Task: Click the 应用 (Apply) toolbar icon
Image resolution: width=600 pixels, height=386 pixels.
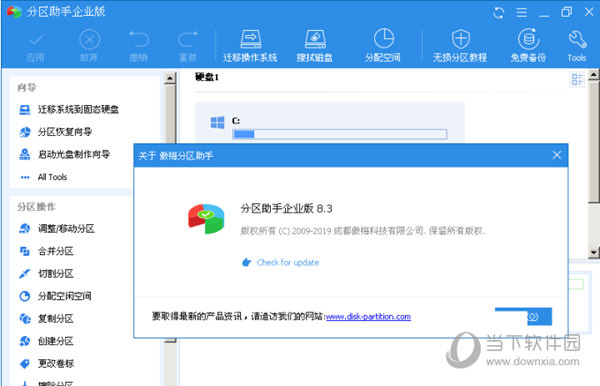Action: point(36,39)
